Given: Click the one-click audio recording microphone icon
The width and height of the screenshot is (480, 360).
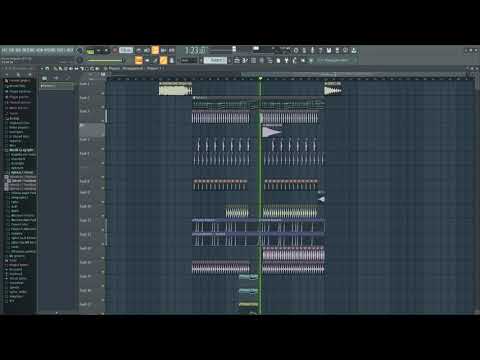Looking at the screenshot, I should (312, 51).
